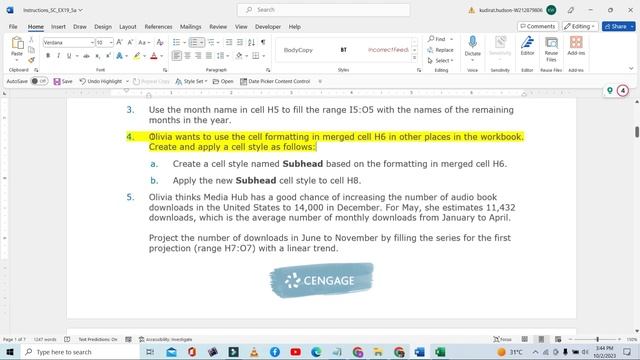Switch to the Developer tab
The height and width of the screenshot is (360, 640).
[268, 27]
